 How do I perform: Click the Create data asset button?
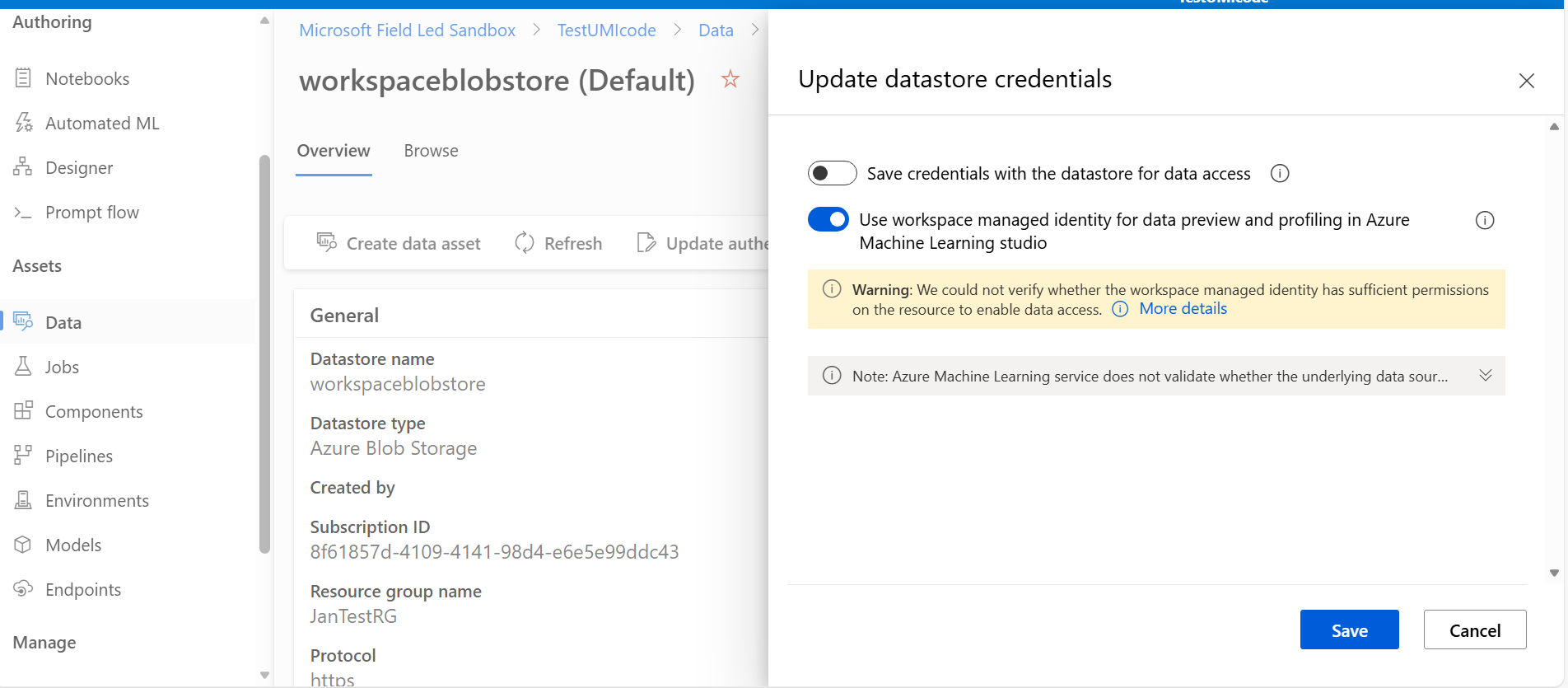(x=399, y=243)
